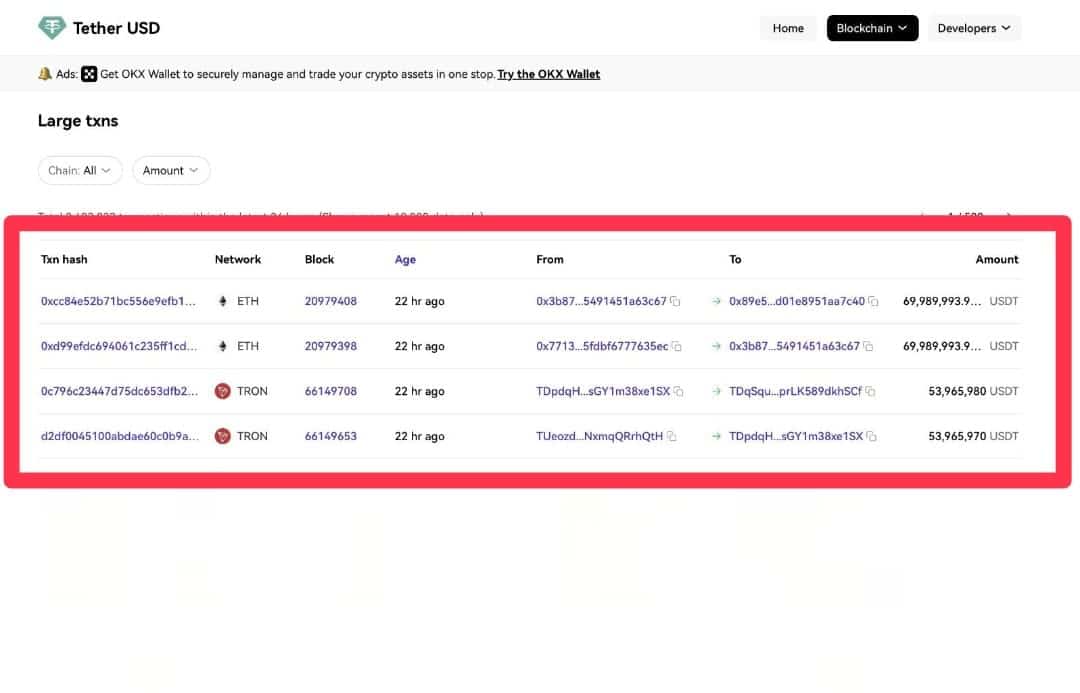Click the To column header
This screenshot has width=1080, height=693.
pos(735,260)
